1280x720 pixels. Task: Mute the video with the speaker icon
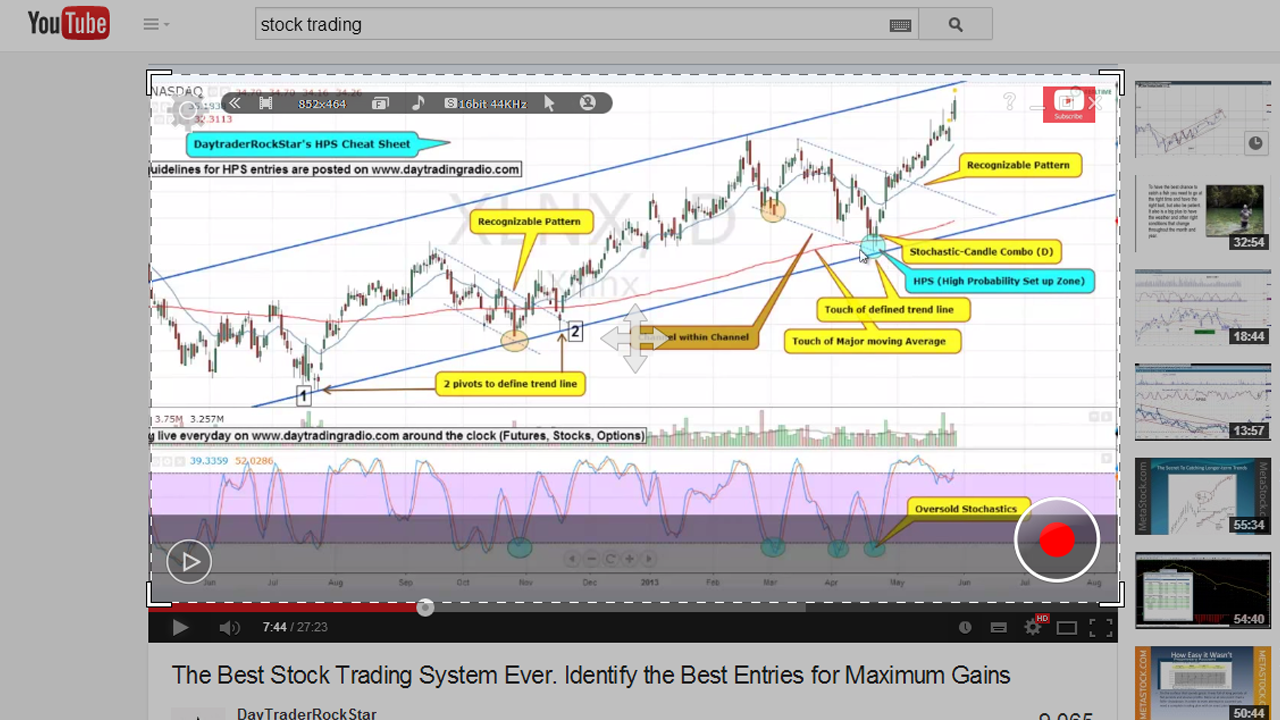click(x=229, y=627)
